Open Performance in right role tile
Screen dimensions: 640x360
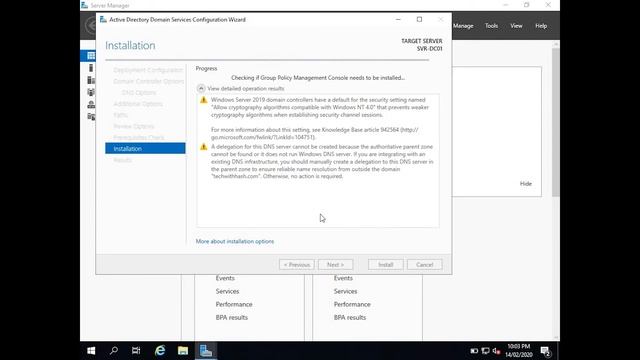[x=352, y=304]
